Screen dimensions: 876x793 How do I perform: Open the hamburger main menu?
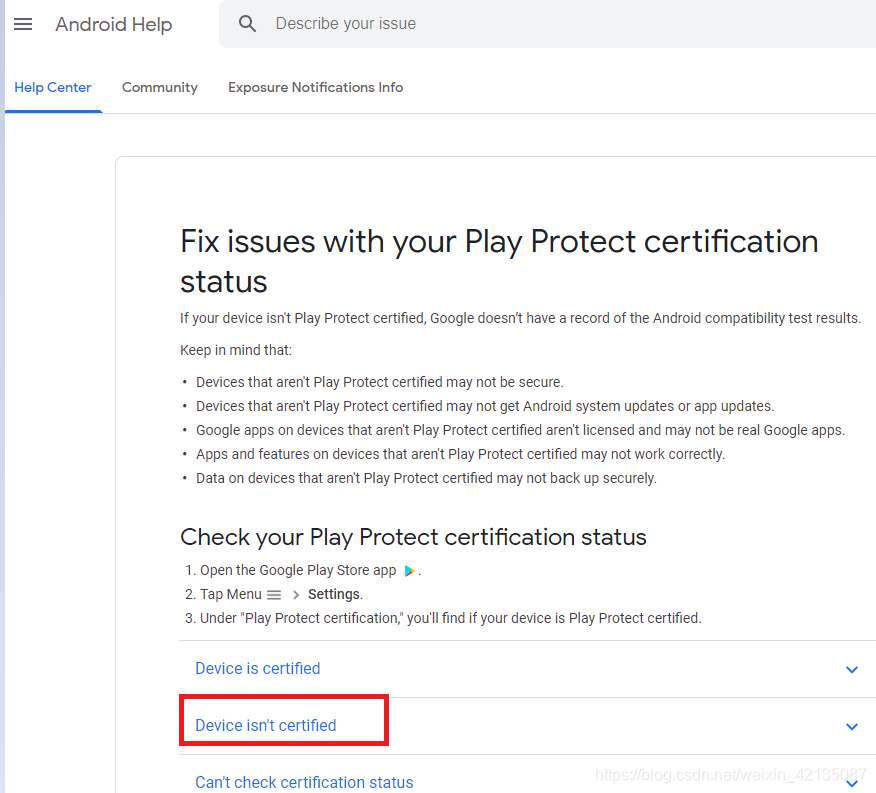(x=23, y=24)
